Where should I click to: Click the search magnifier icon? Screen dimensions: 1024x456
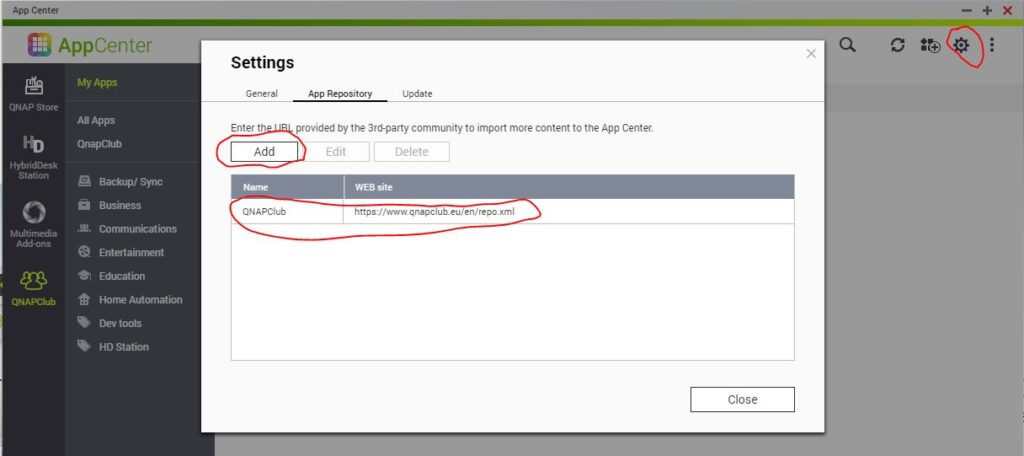847,45
